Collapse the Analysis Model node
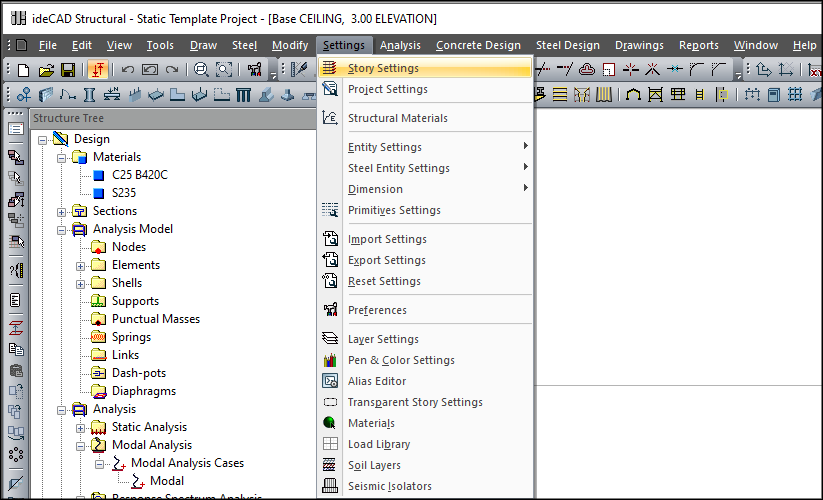The width and height of the screenshot is (823, 500). click(x=63, y=229)
